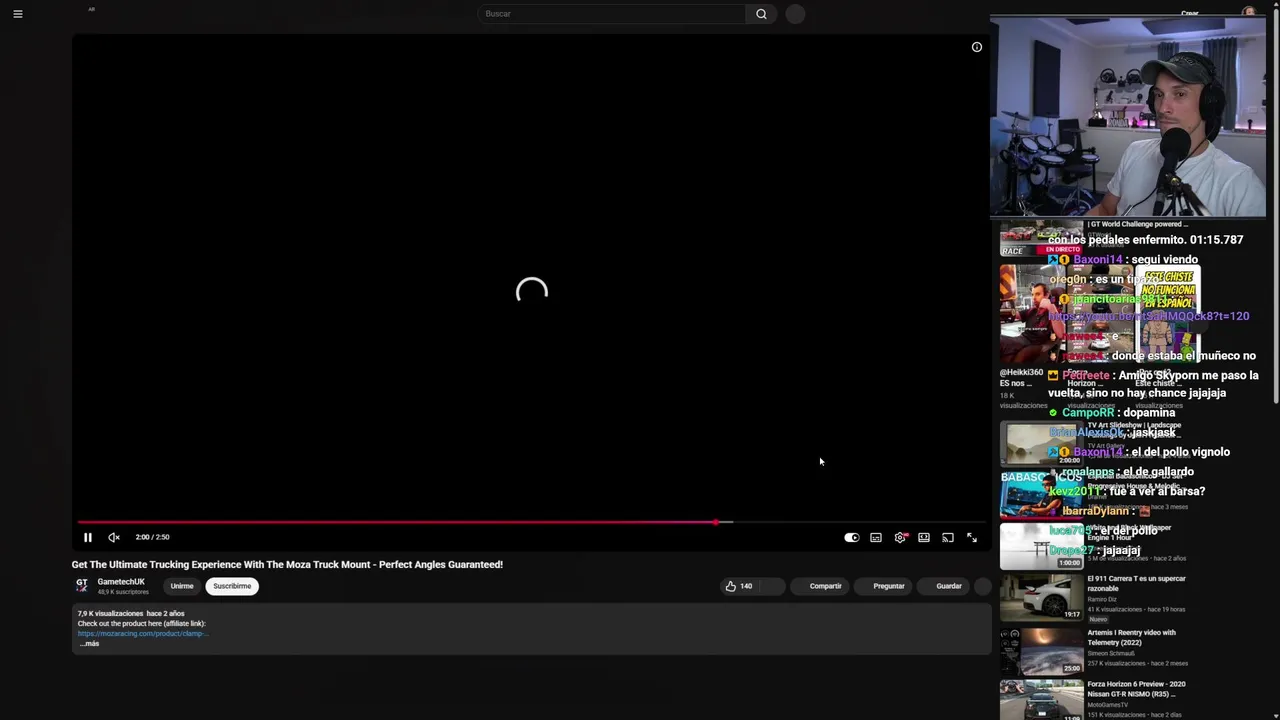This screenshot has height=720, width=1280.
Task: Click the voice search microphone button
Action: 795,14
